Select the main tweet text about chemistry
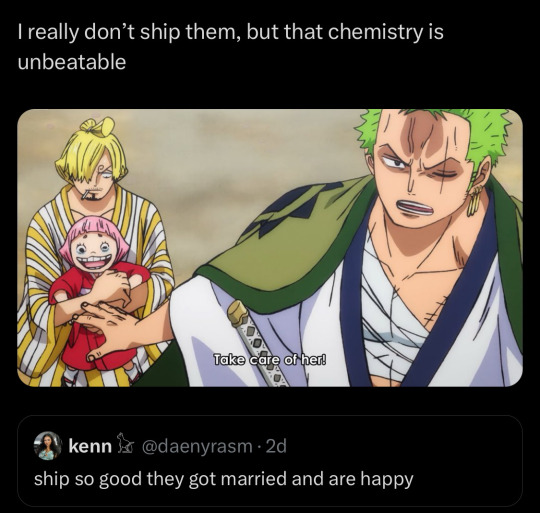This screenshot has height=513, width=540. click(230, 47)
